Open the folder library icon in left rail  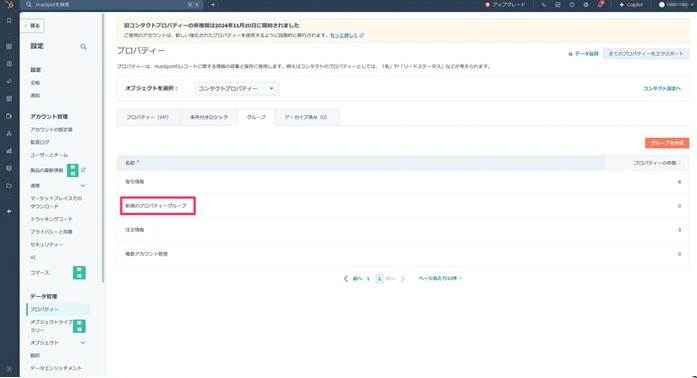tap(9, 185)
